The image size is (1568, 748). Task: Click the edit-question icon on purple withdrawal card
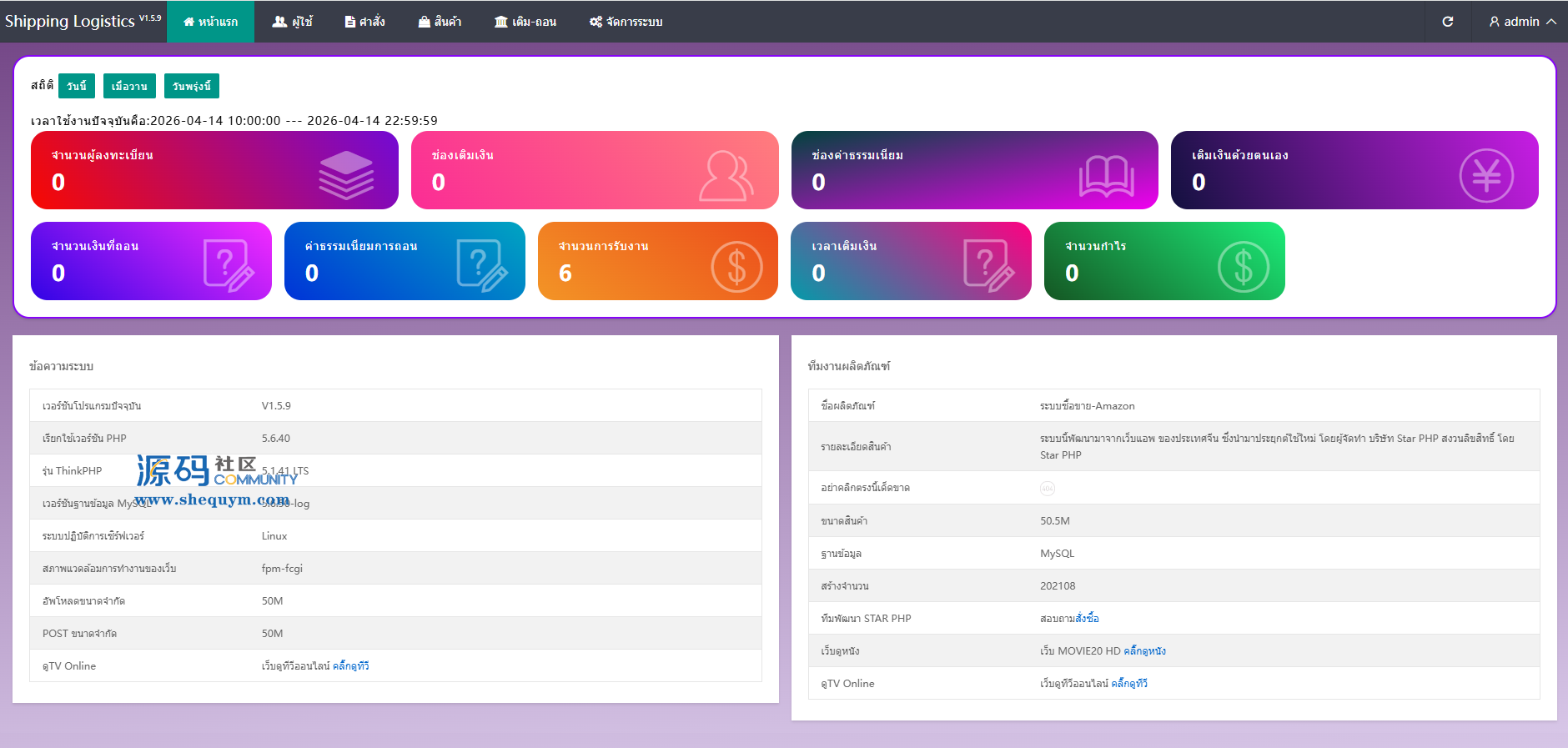pos(229,266)
